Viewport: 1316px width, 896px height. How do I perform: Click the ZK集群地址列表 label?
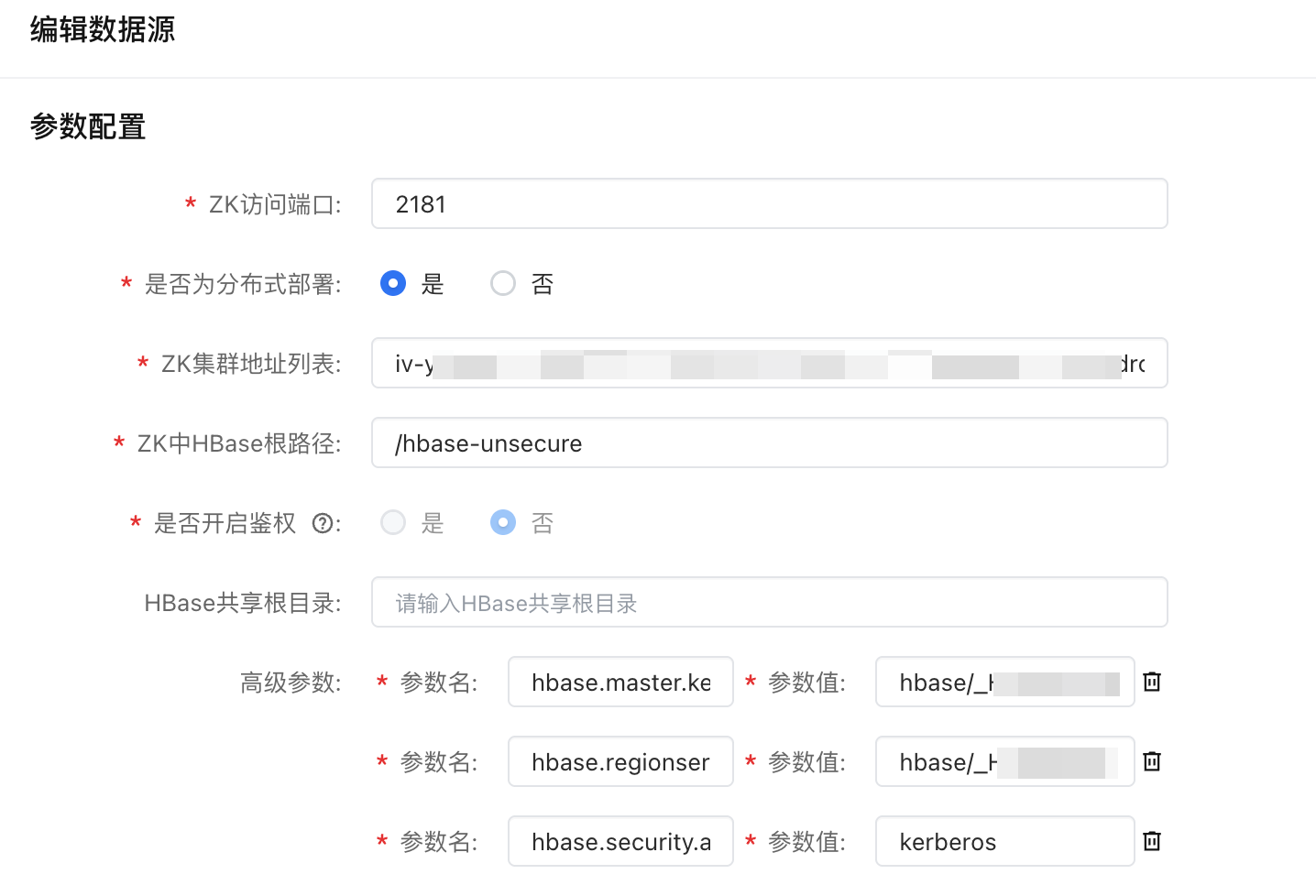250,364
